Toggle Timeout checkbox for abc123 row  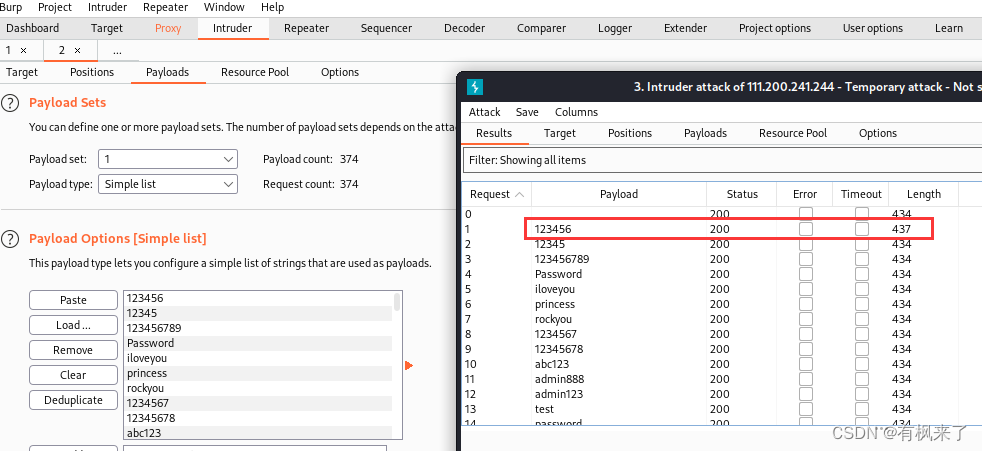click(862, 365)
